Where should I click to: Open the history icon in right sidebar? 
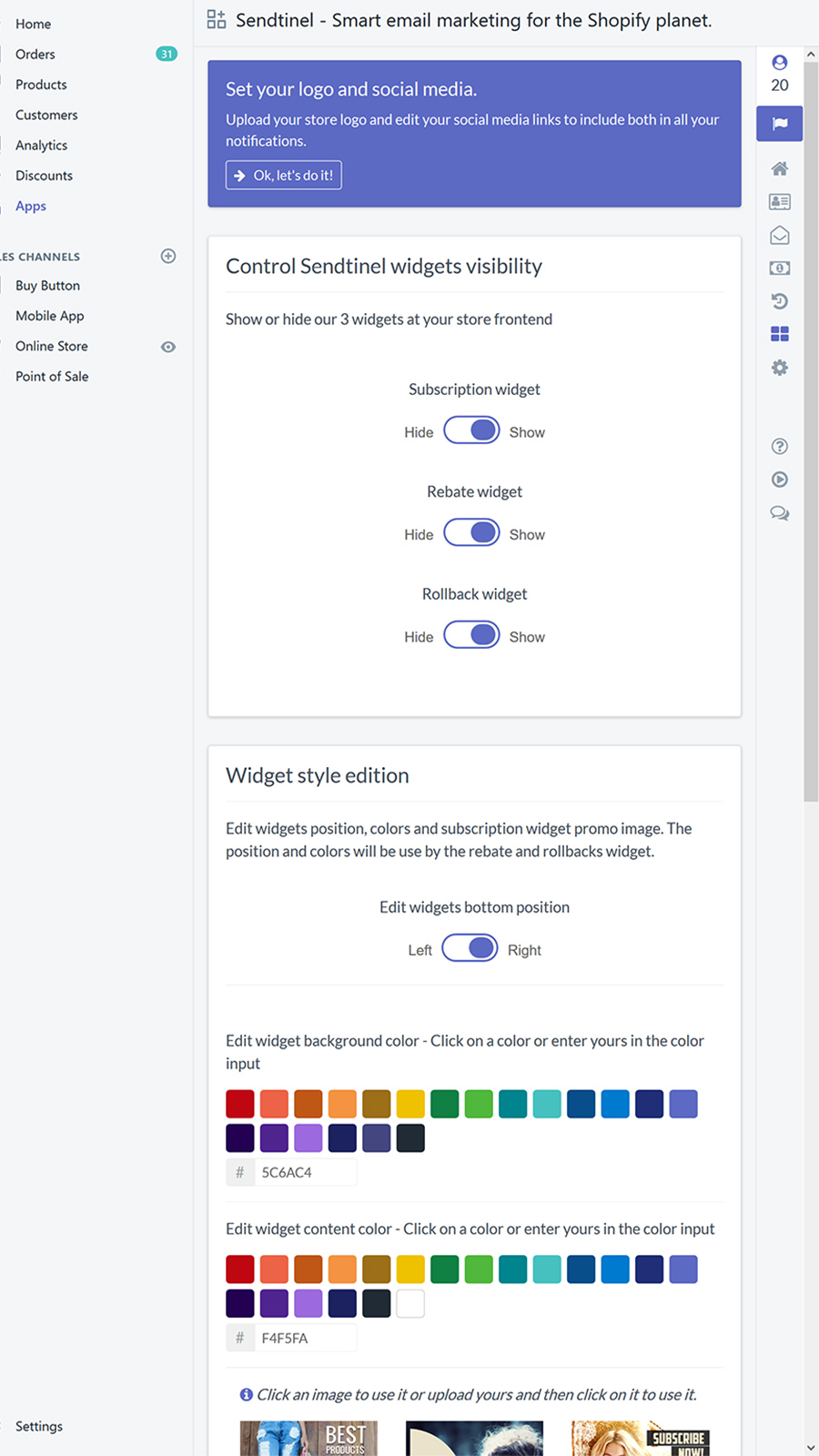pos(780,301)
